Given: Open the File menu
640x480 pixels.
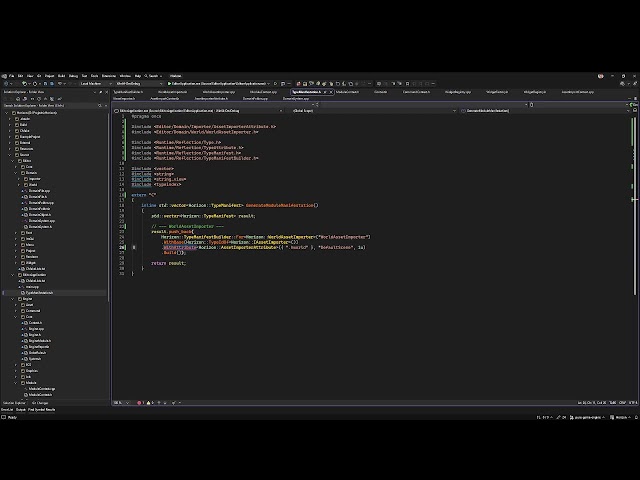Looking at the screenshot, I should [11, 76].
